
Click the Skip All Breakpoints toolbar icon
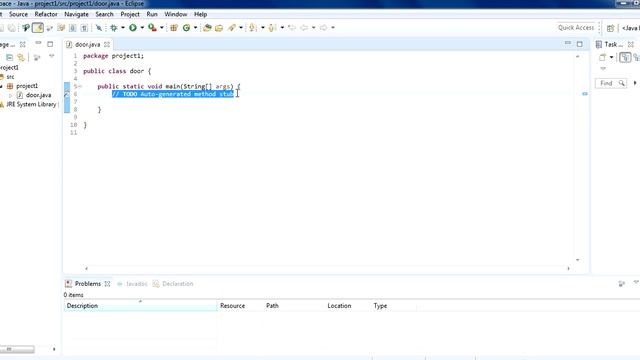[99, 28]
